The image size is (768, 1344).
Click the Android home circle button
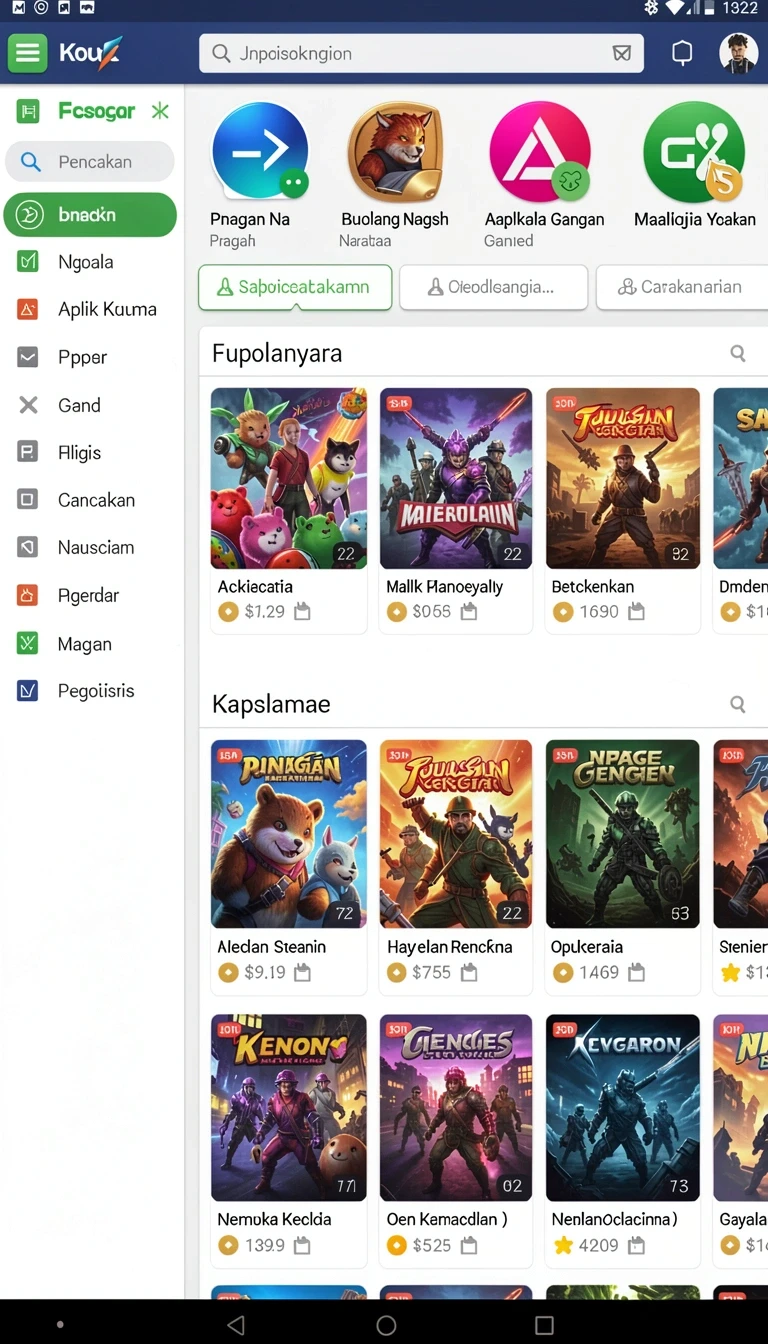point(386,1325)
